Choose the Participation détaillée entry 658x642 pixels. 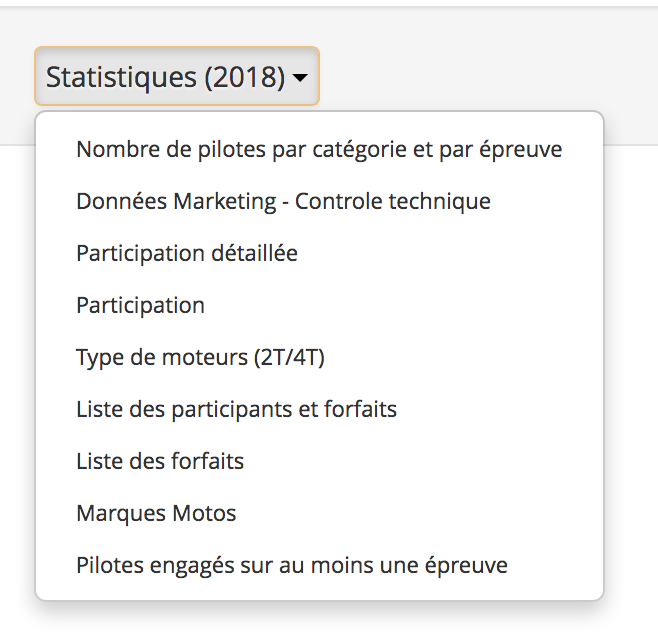click(187, 254)
